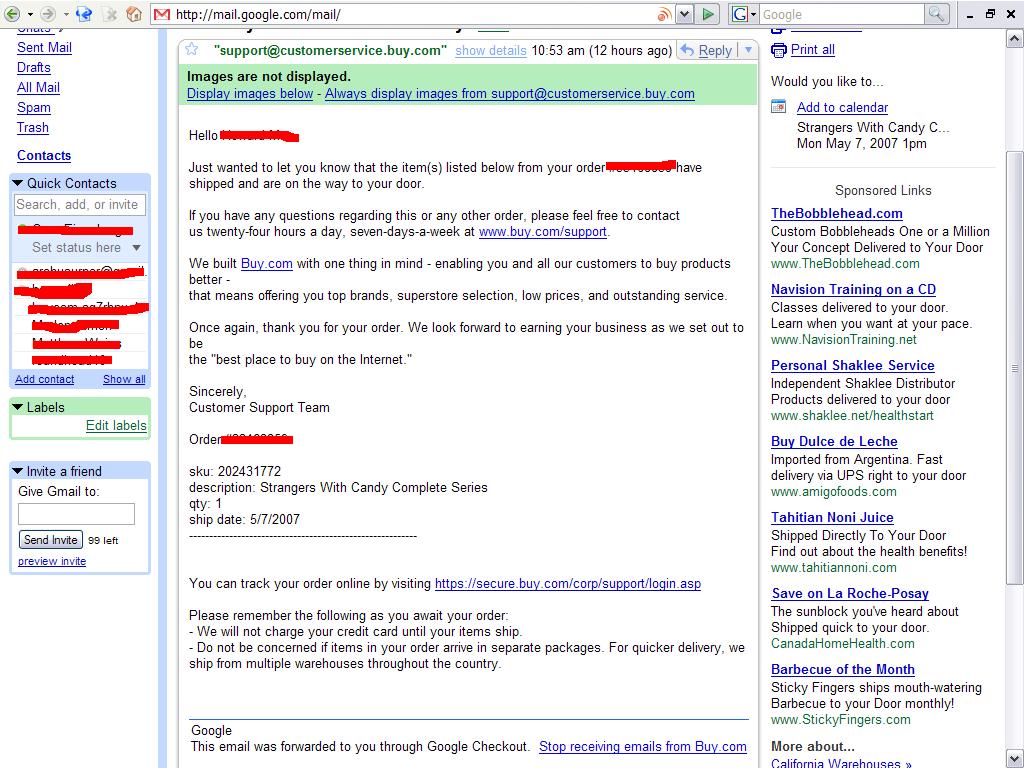
Task: Click the browser Google search box
Action: pos(841,14)
